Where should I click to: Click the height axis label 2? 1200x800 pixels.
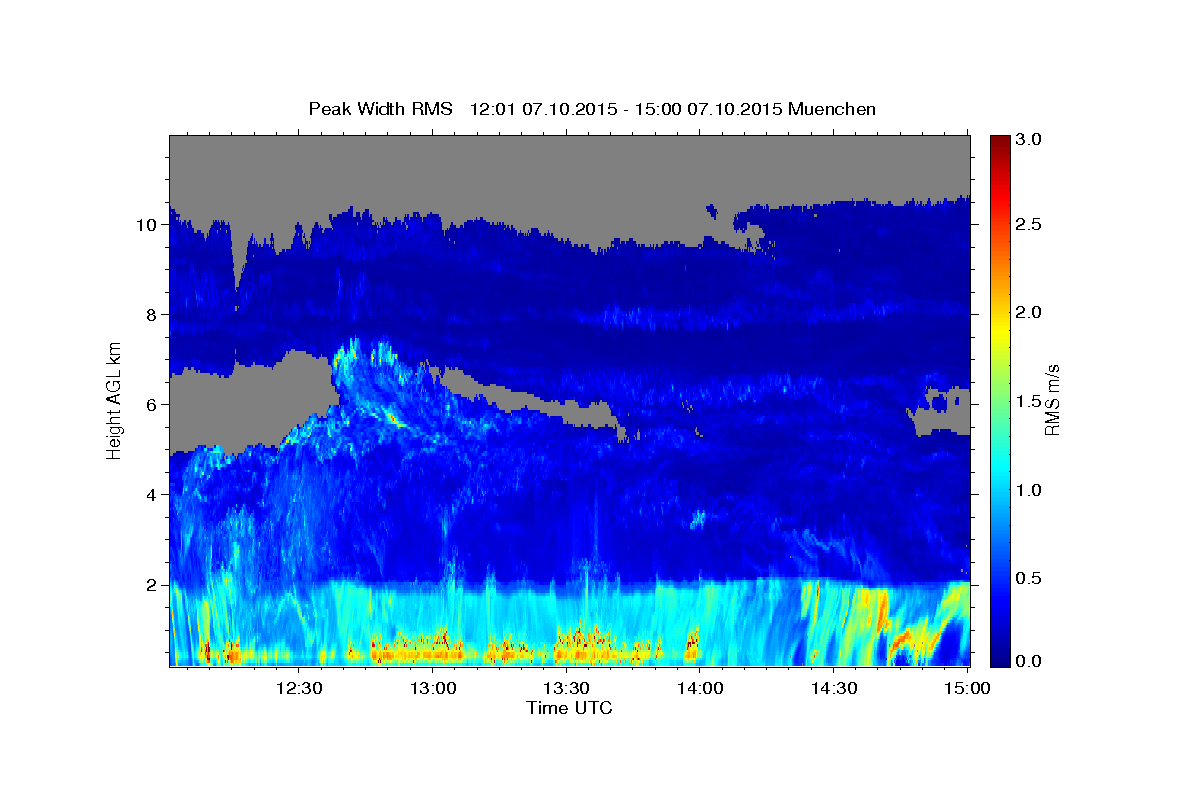(153, 585)
